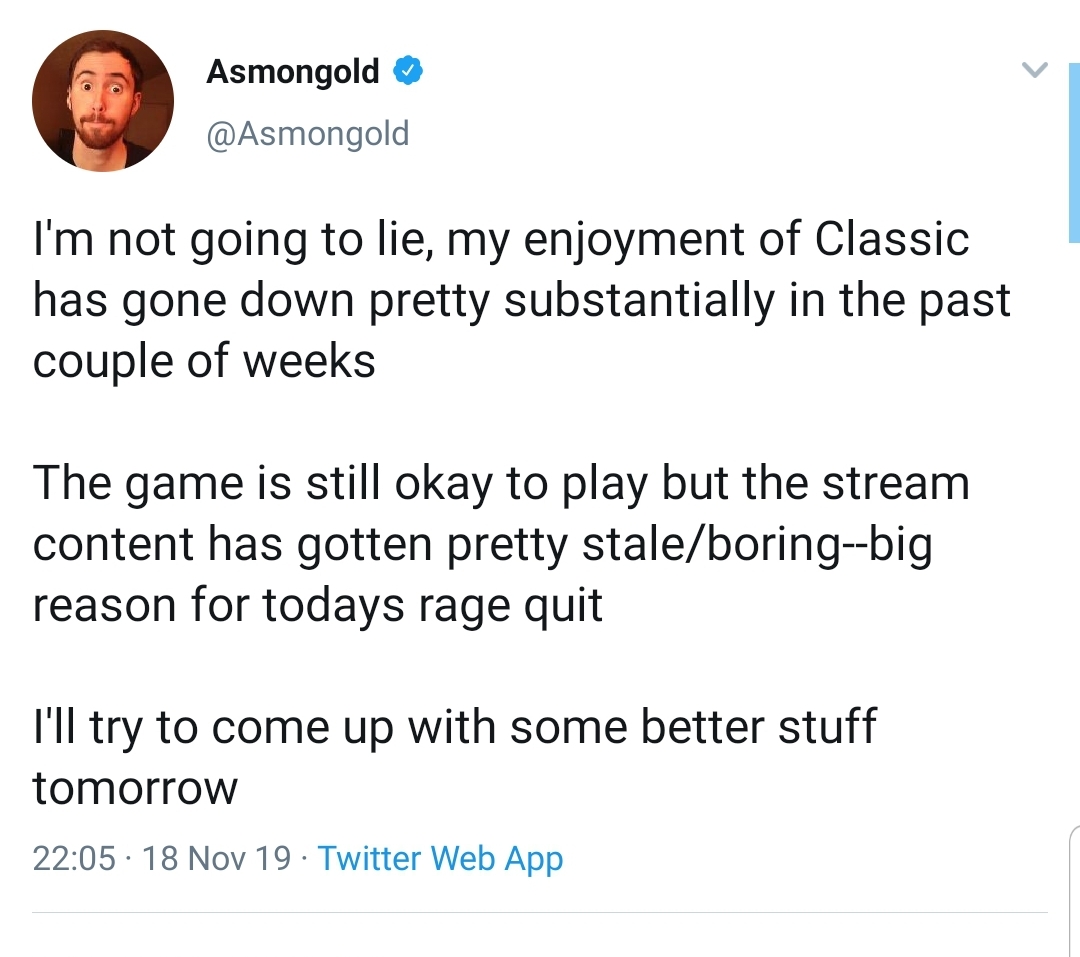The image size is (1080, 957).
Task: Open the Asmongold display name link
Action: (293, 71)
